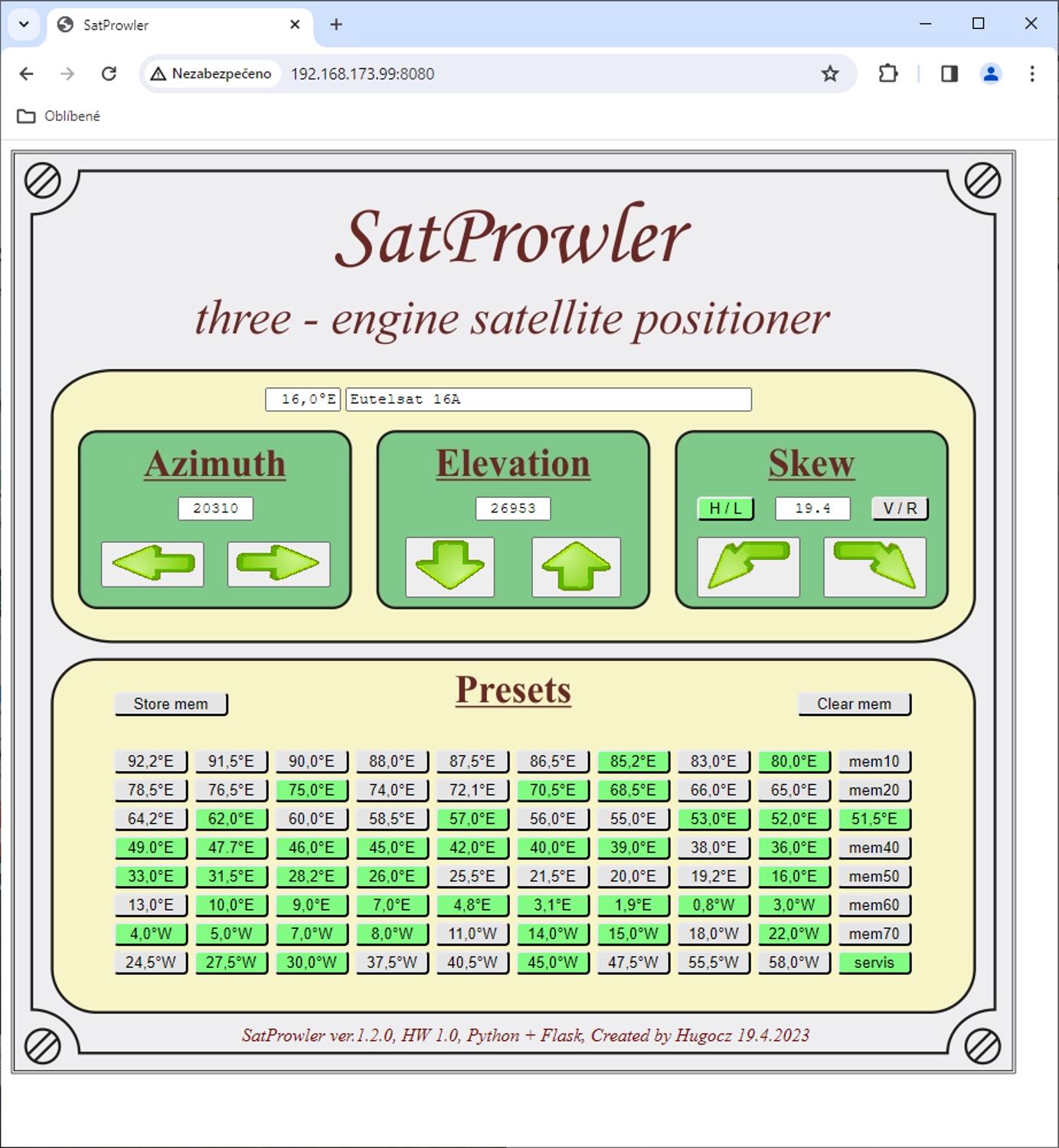Select preset 70,5°E

coord(553,790)
